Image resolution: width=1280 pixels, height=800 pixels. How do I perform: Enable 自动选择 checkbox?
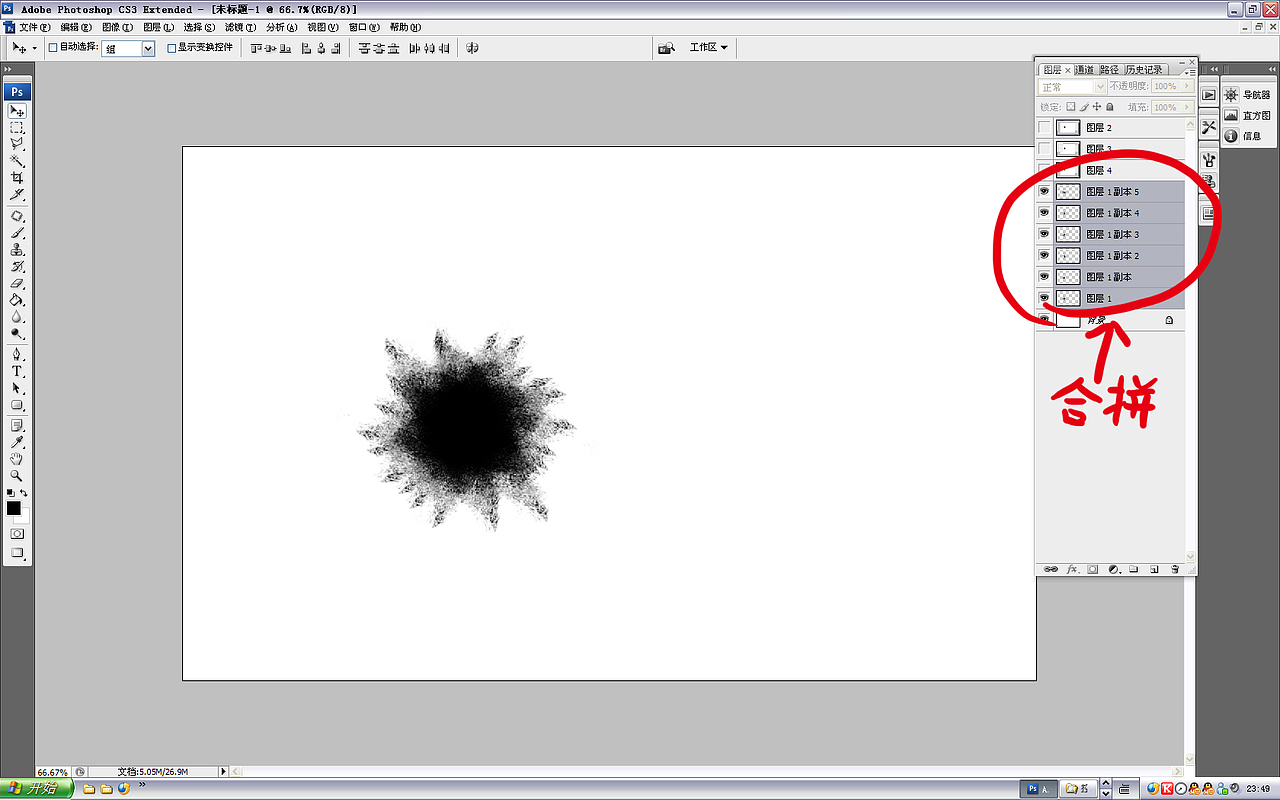(53, 47)
